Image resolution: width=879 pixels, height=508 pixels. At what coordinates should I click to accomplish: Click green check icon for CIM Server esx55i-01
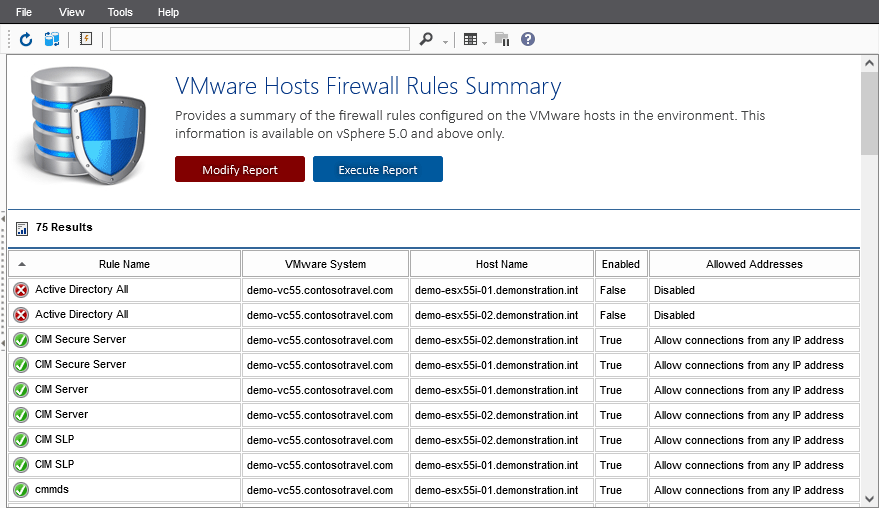coord(21,390)
